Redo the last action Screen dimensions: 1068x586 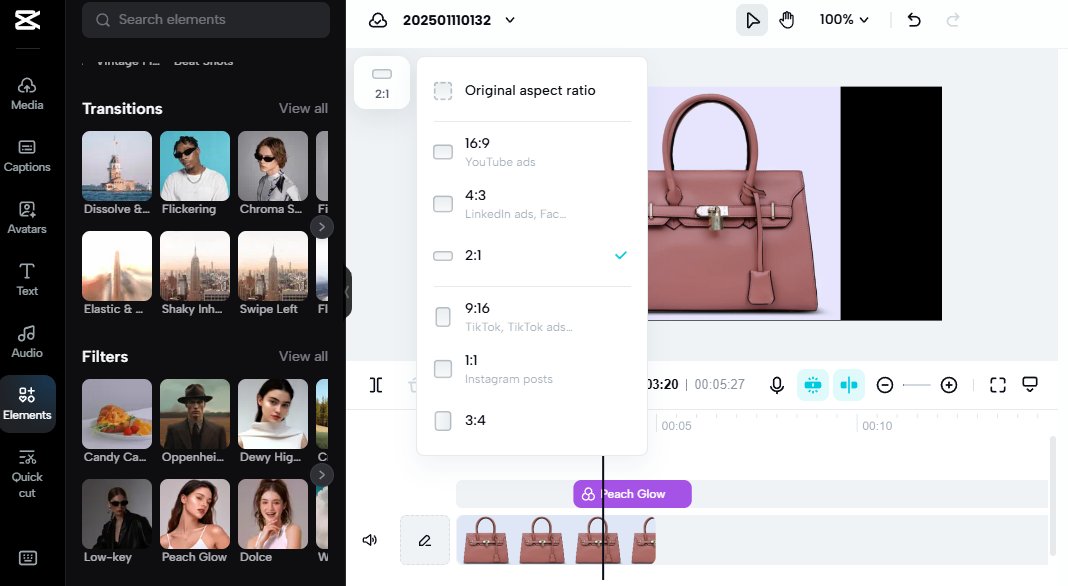pos(953,20)
